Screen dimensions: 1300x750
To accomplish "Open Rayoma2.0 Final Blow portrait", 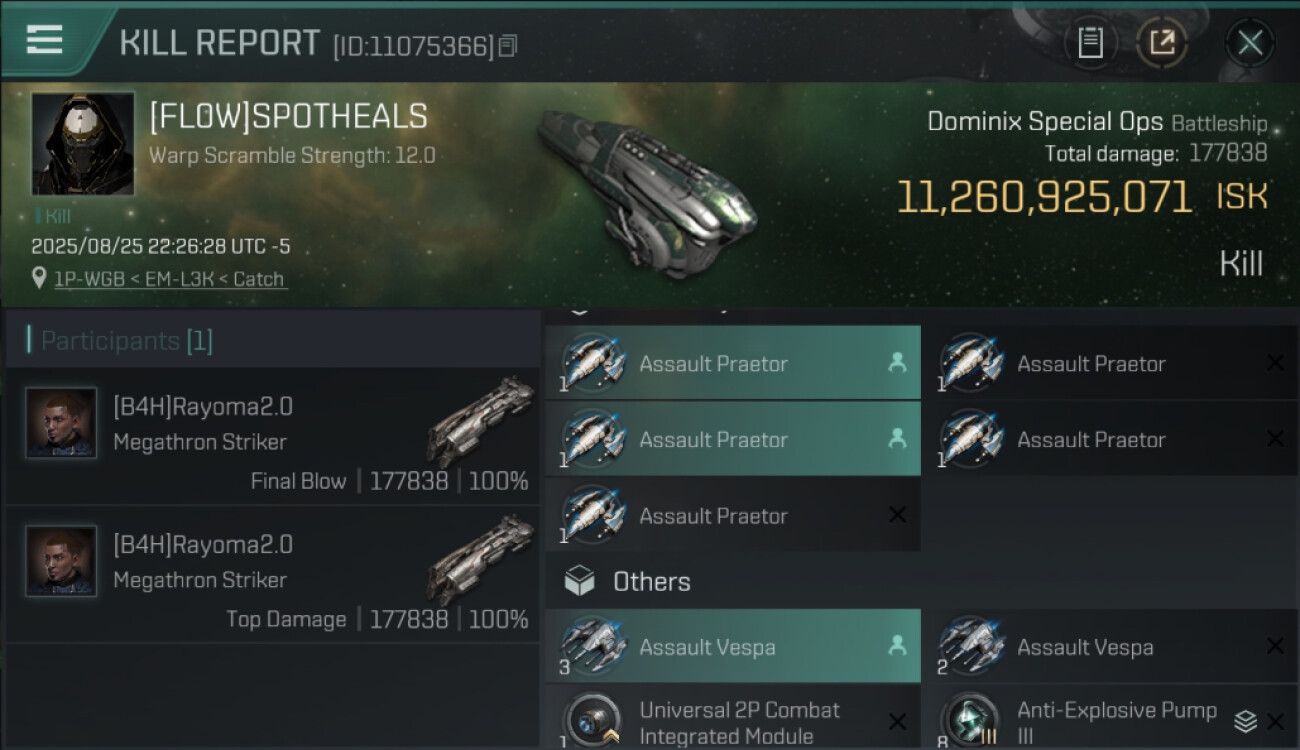I will 61,423.
